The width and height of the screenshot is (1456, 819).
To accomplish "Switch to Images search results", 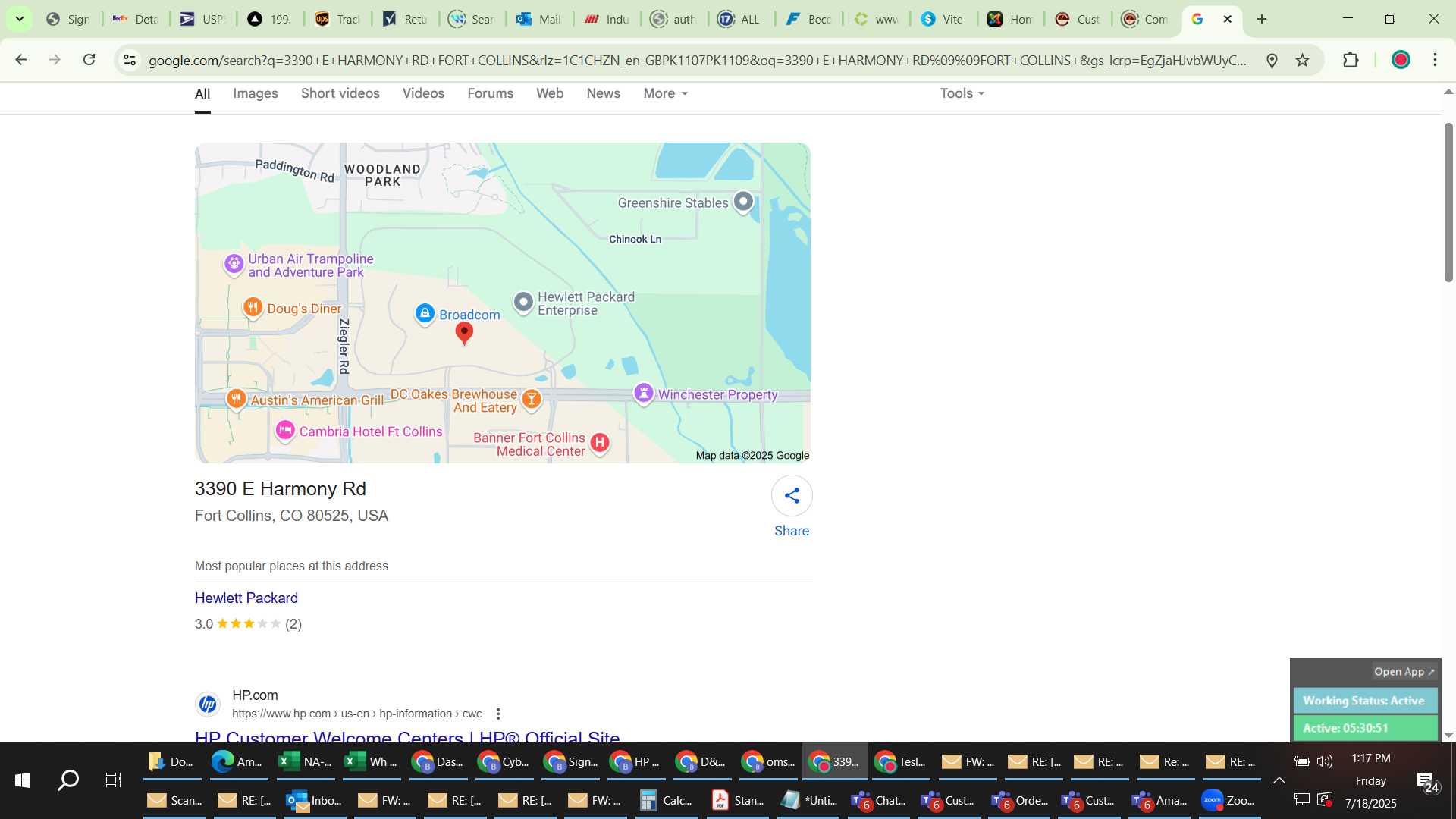I will [256, 93].
